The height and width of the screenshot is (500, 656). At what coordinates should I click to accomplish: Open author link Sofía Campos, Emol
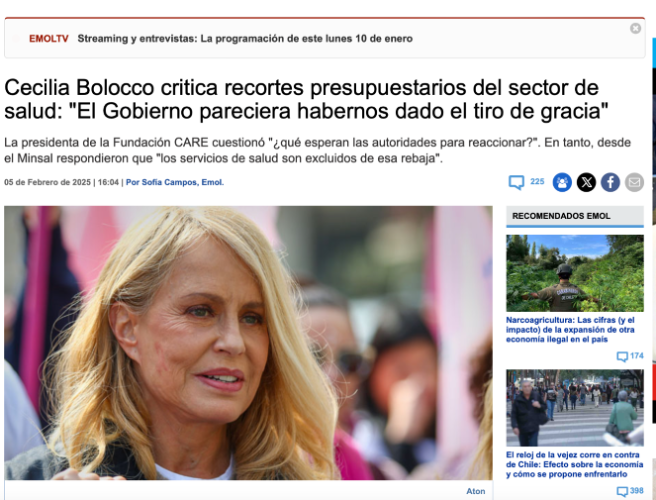tap(175, 182)
